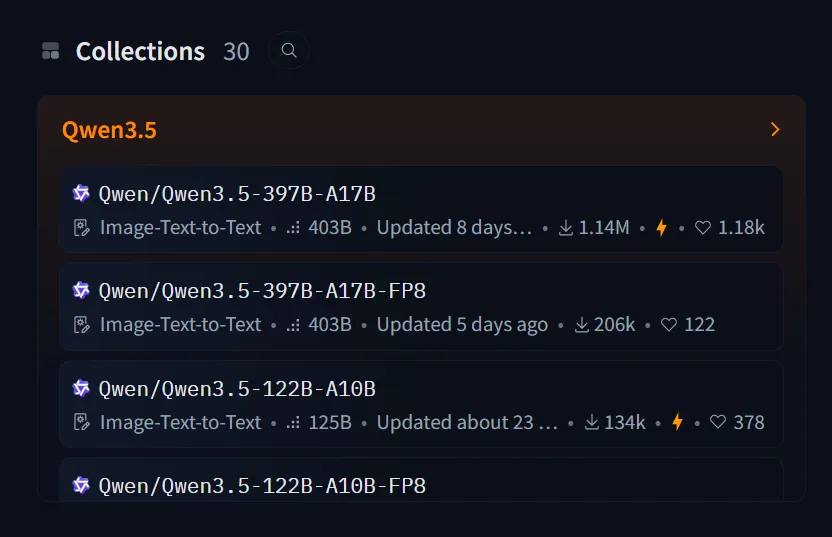Screen dimensions: 832x537
Task: Click Qwen avatar icon beside Qwen3.5-397B-A17B
Action: click(81, 194)
